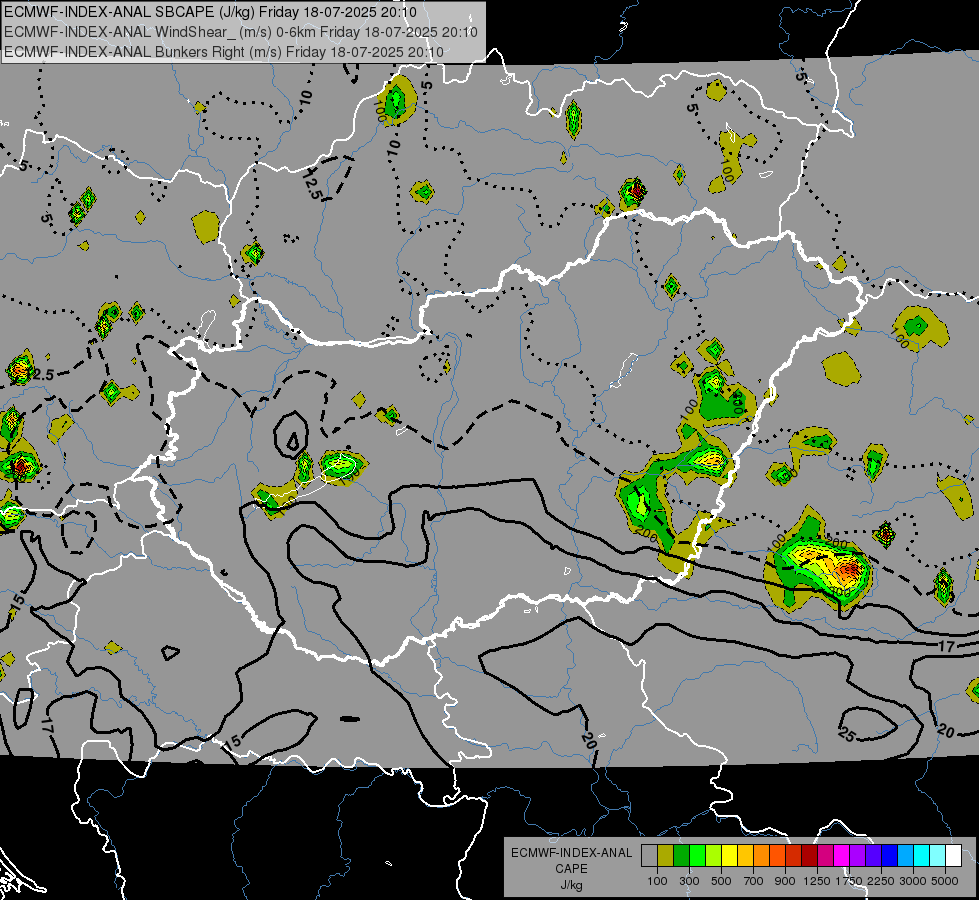Click the Bunkers Right (m/s) title line

pyautogui.click(x=224, y=52)
